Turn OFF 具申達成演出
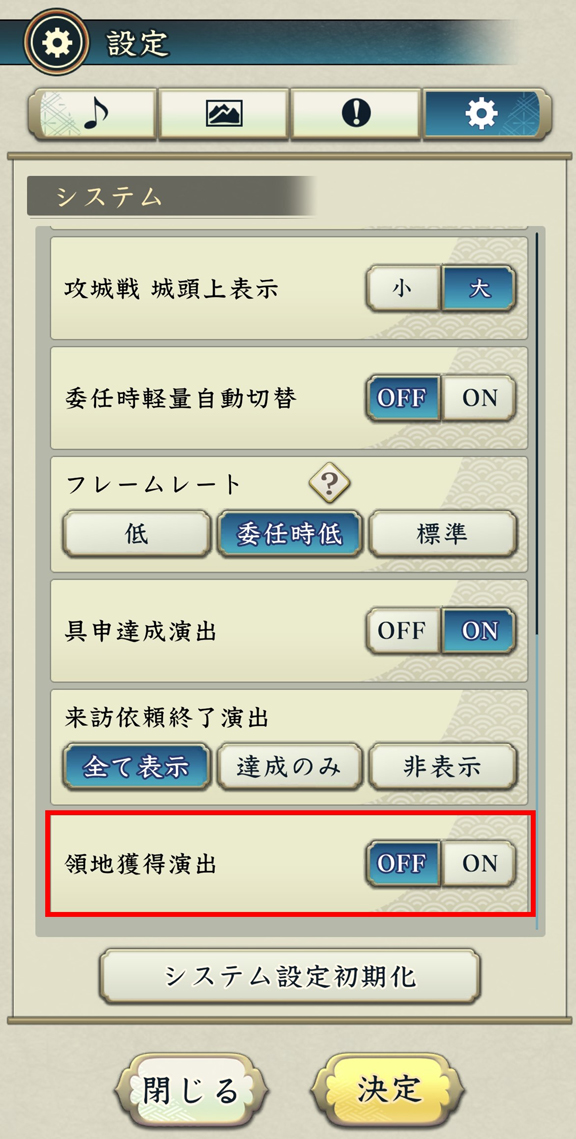 [403, 631]
